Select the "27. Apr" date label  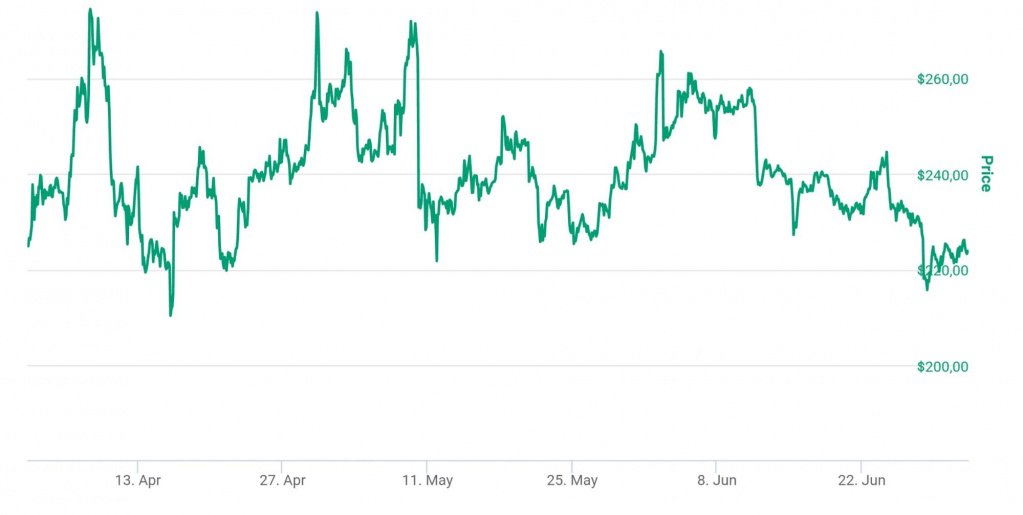282,481
